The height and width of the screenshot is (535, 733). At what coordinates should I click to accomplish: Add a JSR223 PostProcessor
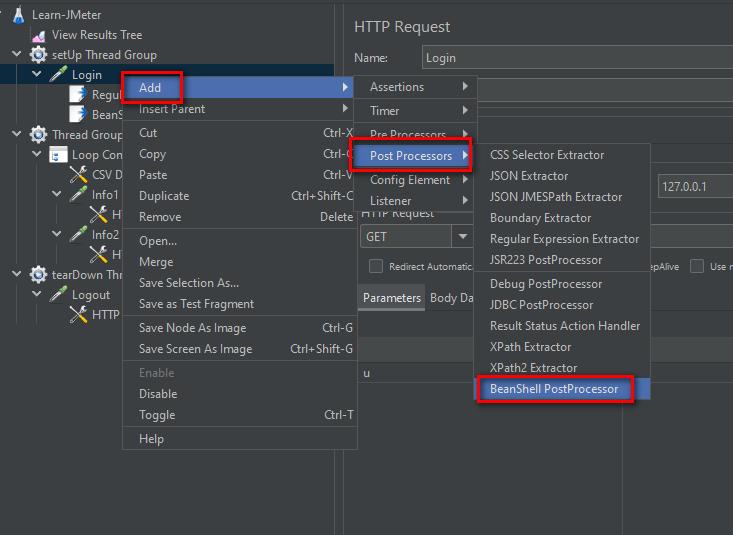(562, 260)
